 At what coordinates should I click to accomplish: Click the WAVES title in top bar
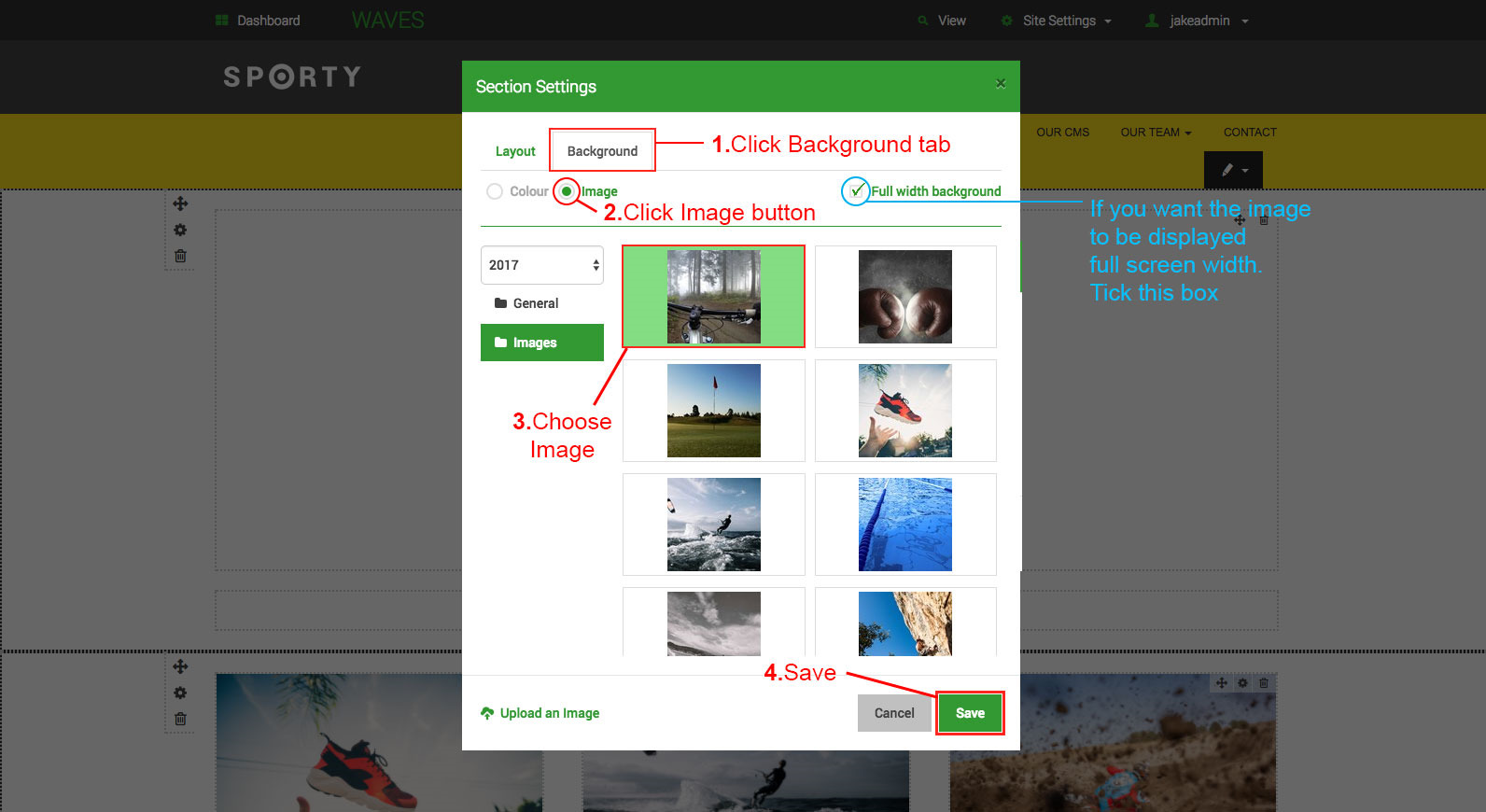[387, 21]
